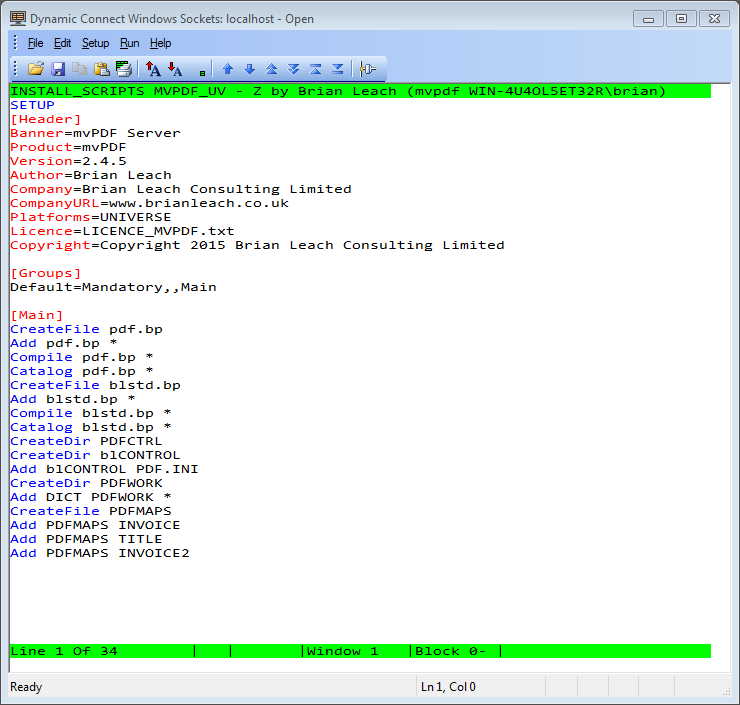Click the CreateFile blstd.bp line
The height and width of the screenshot is (705, 740).
(x=95, y=385)
